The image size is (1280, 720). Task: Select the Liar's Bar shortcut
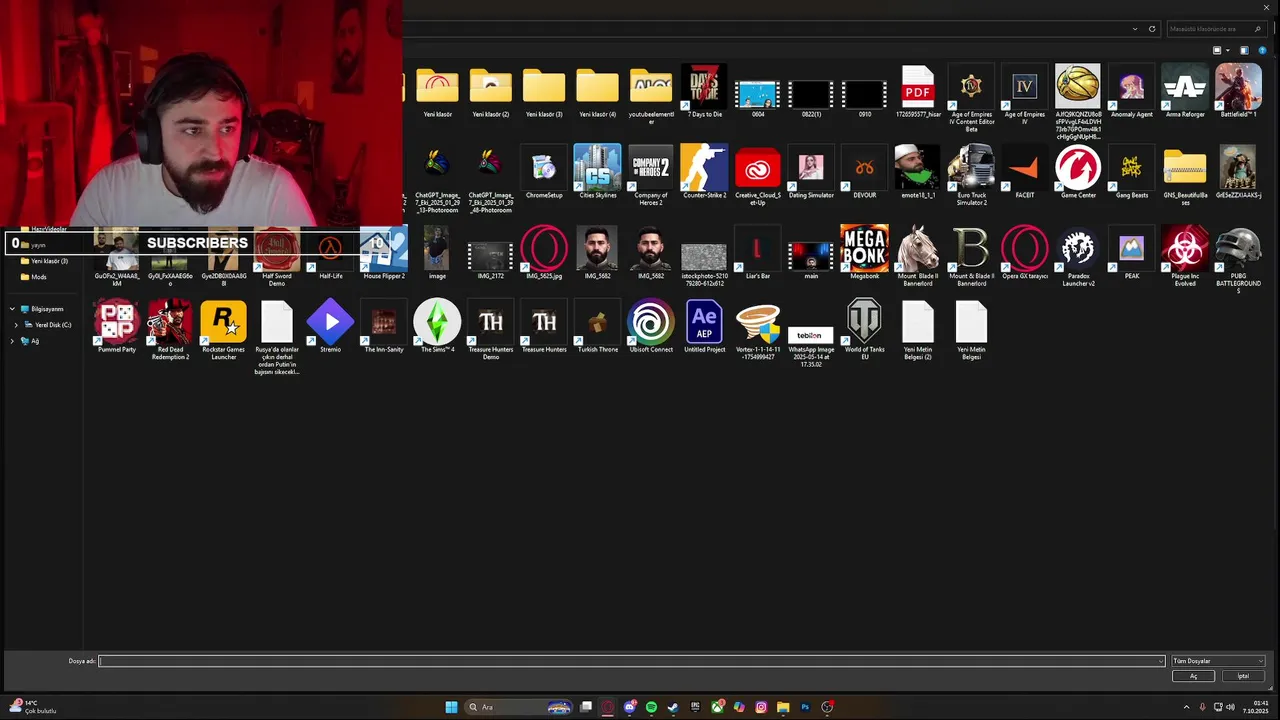click(758, 252)
